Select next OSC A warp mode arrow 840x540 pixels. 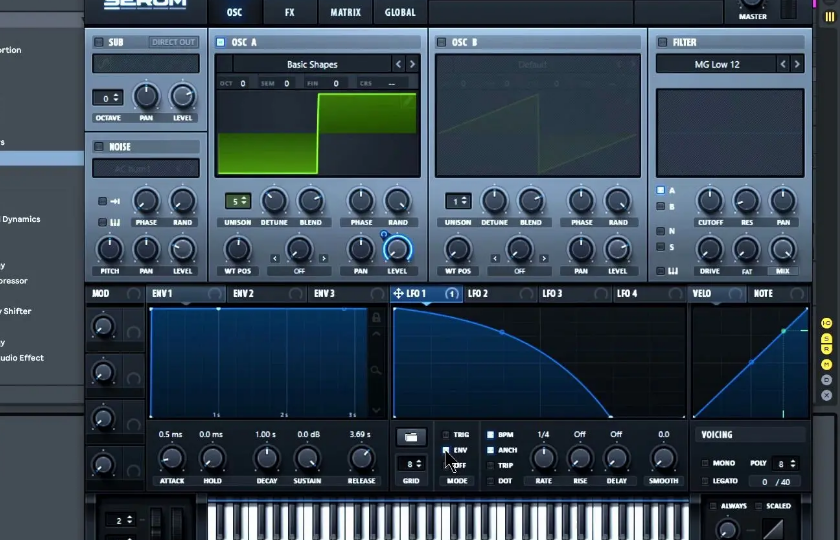[x=324, y=258]
